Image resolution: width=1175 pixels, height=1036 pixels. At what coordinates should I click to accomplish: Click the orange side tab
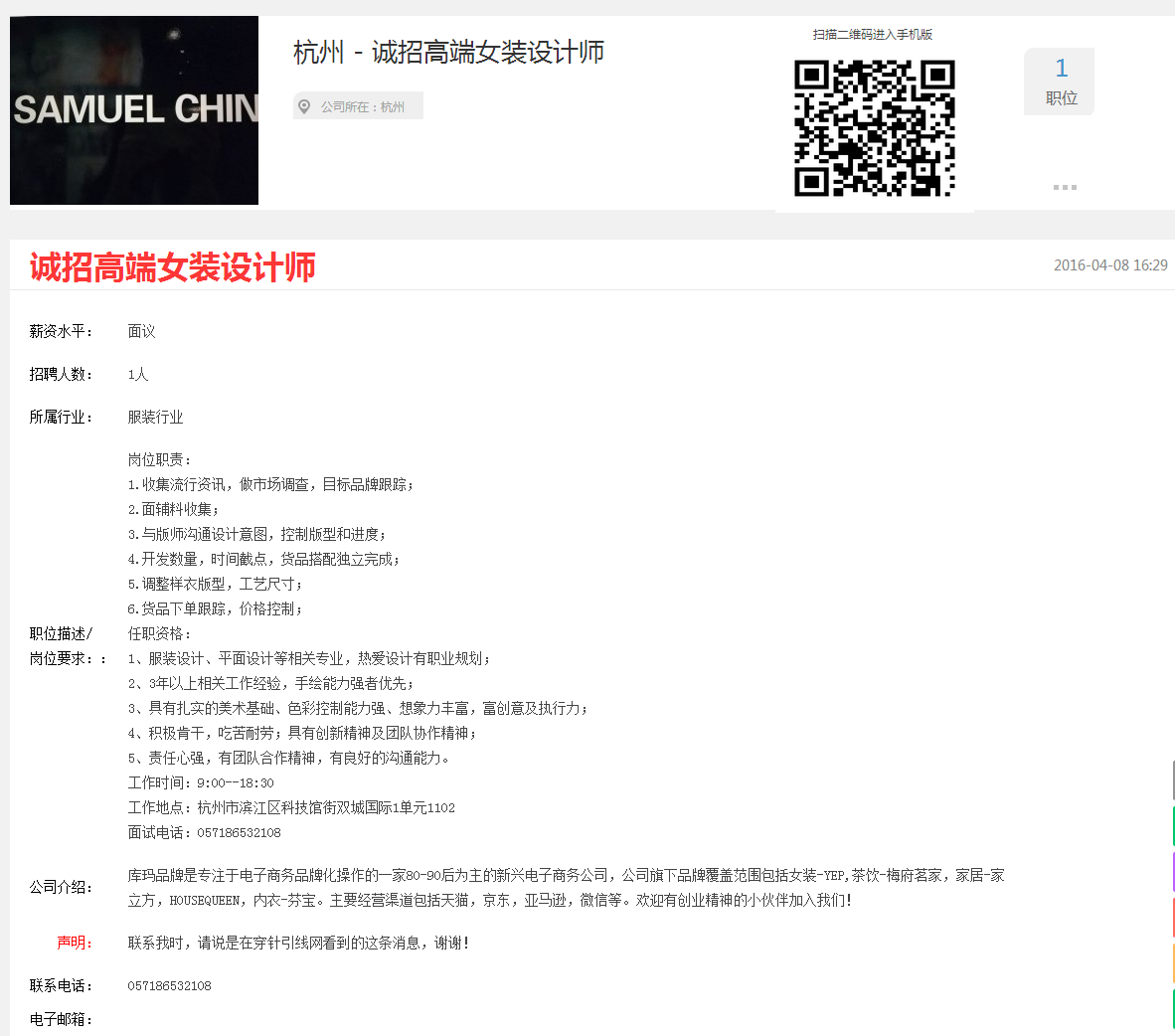[1172, 963]
